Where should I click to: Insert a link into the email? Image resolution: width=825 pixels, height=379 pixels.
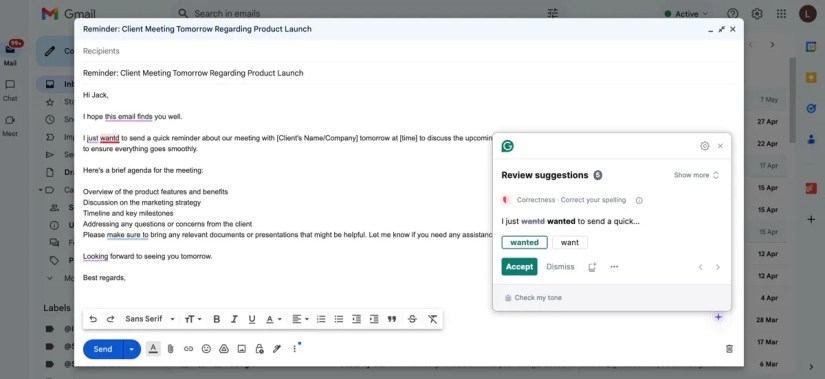[x=188, y=348]
